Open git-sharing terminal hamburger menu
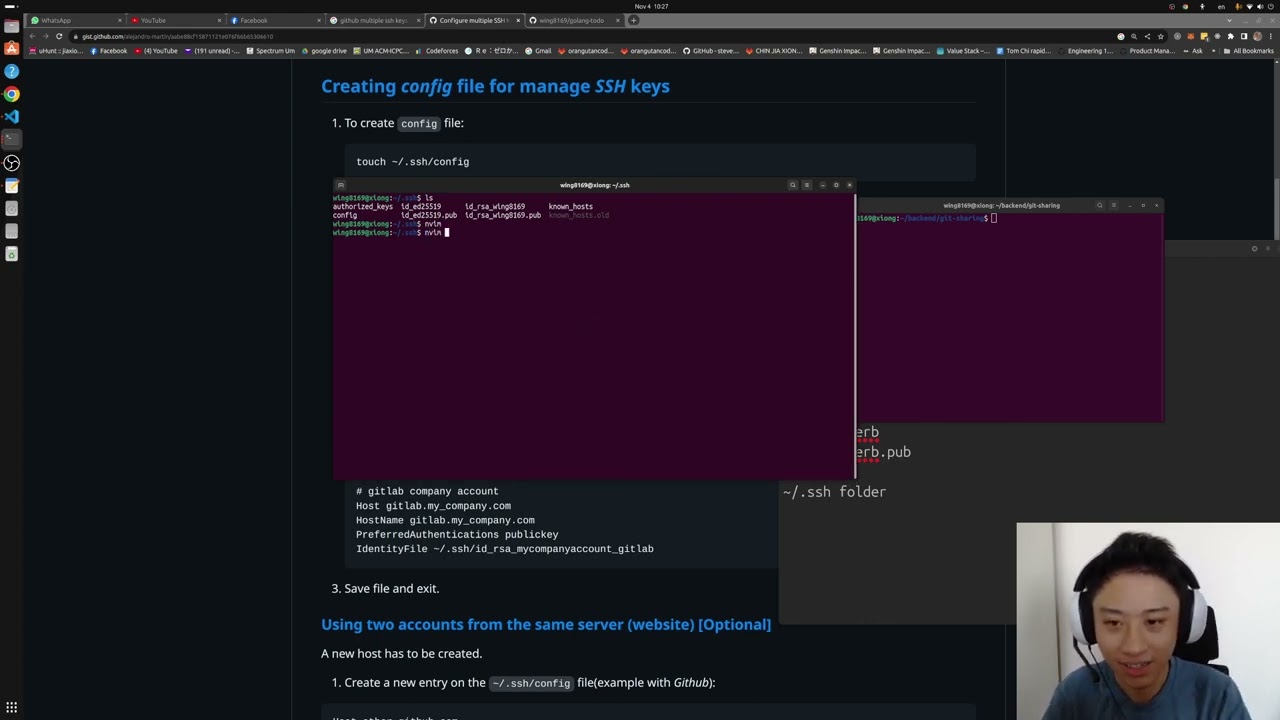 (1114, 205)
